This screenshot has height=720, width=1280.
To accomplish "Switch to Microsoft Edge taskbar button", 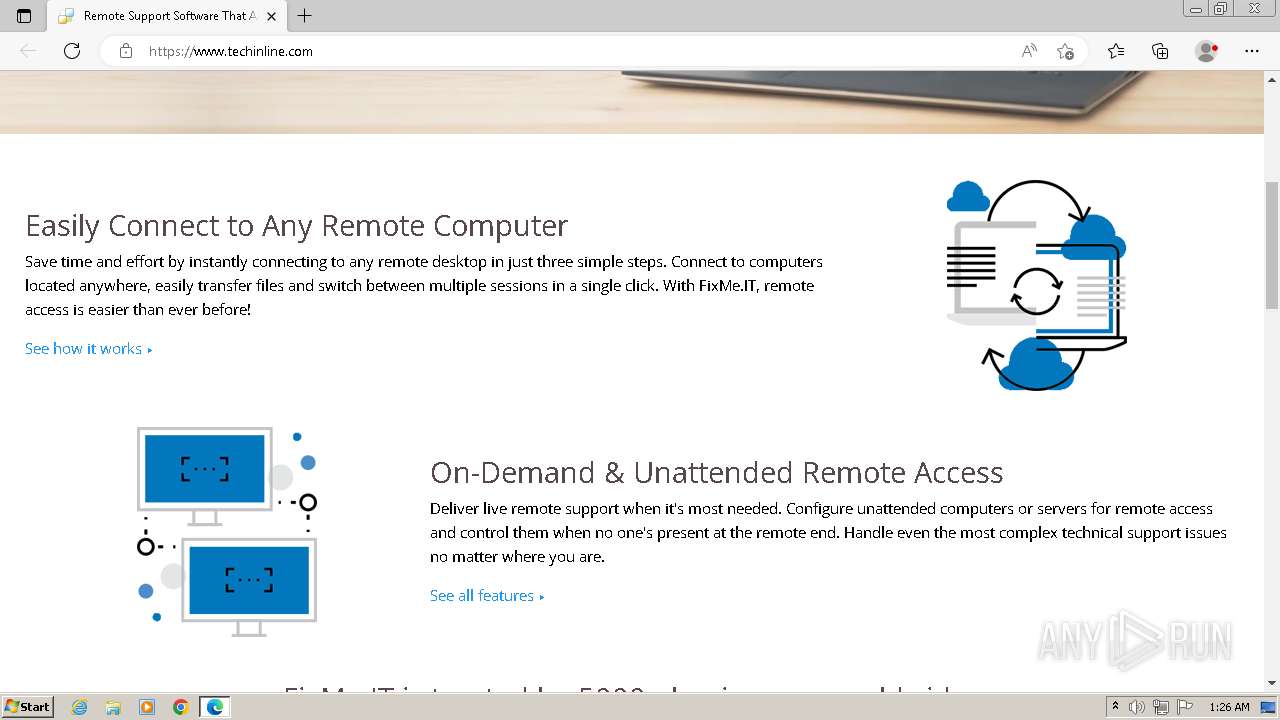I will (x=215, y=707).
